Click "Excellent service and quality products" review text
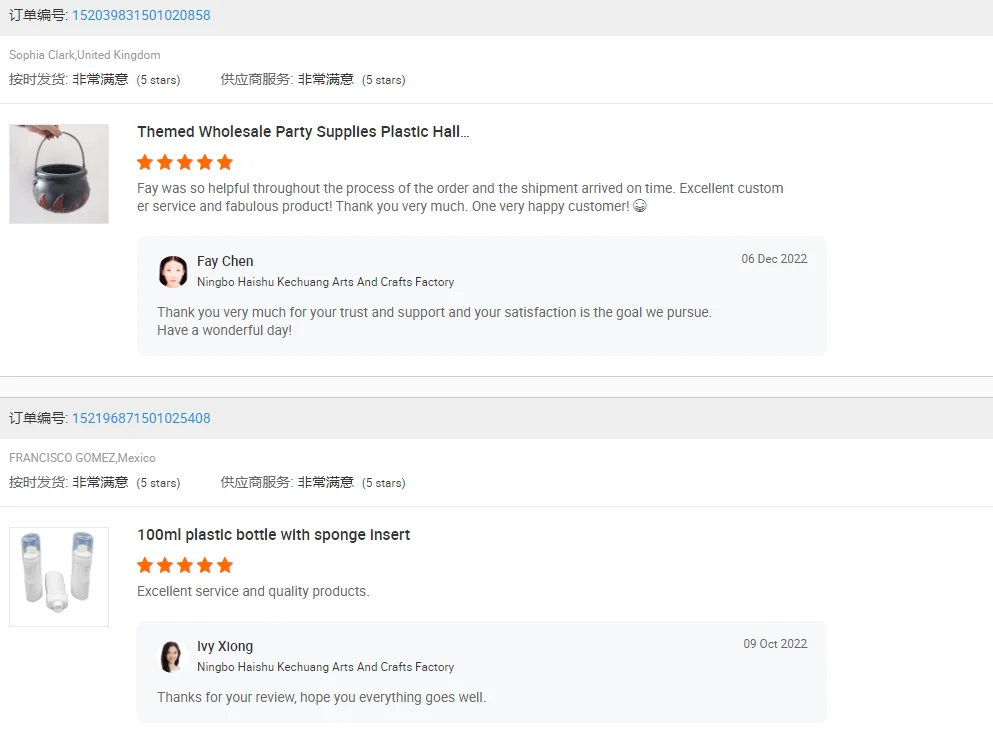This screenshot has height=740, width=993. coord(253,591)
